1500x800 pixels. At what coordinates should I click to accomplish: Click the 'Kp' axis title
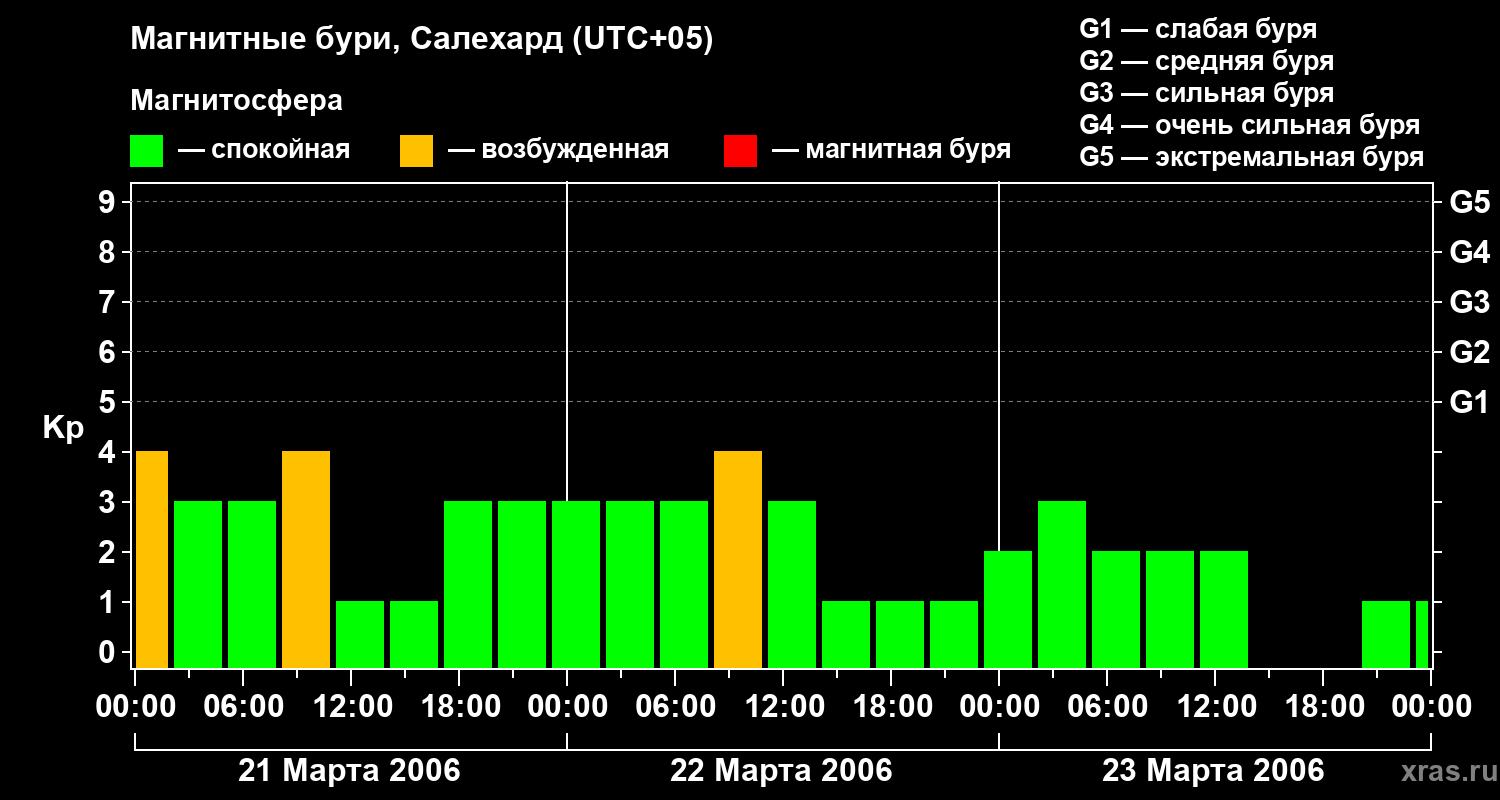click(63, 428)
